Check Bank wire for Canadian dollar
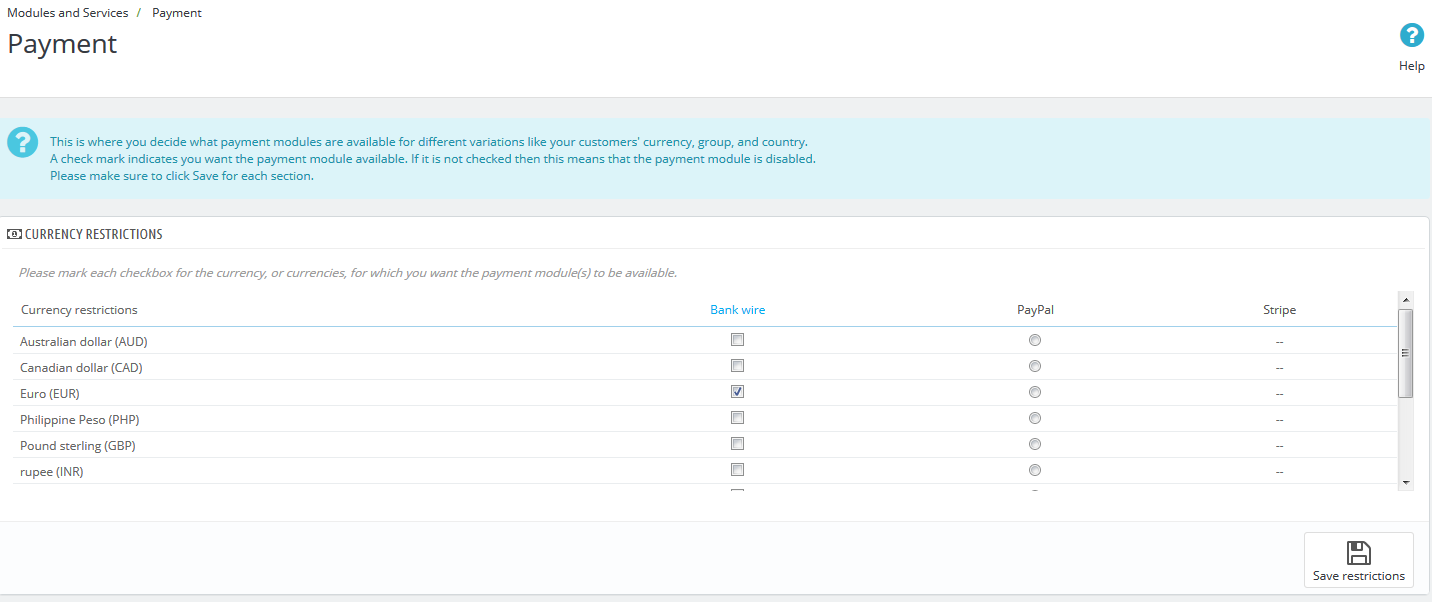Screen dimensions: 1432x602 point(737,366)
